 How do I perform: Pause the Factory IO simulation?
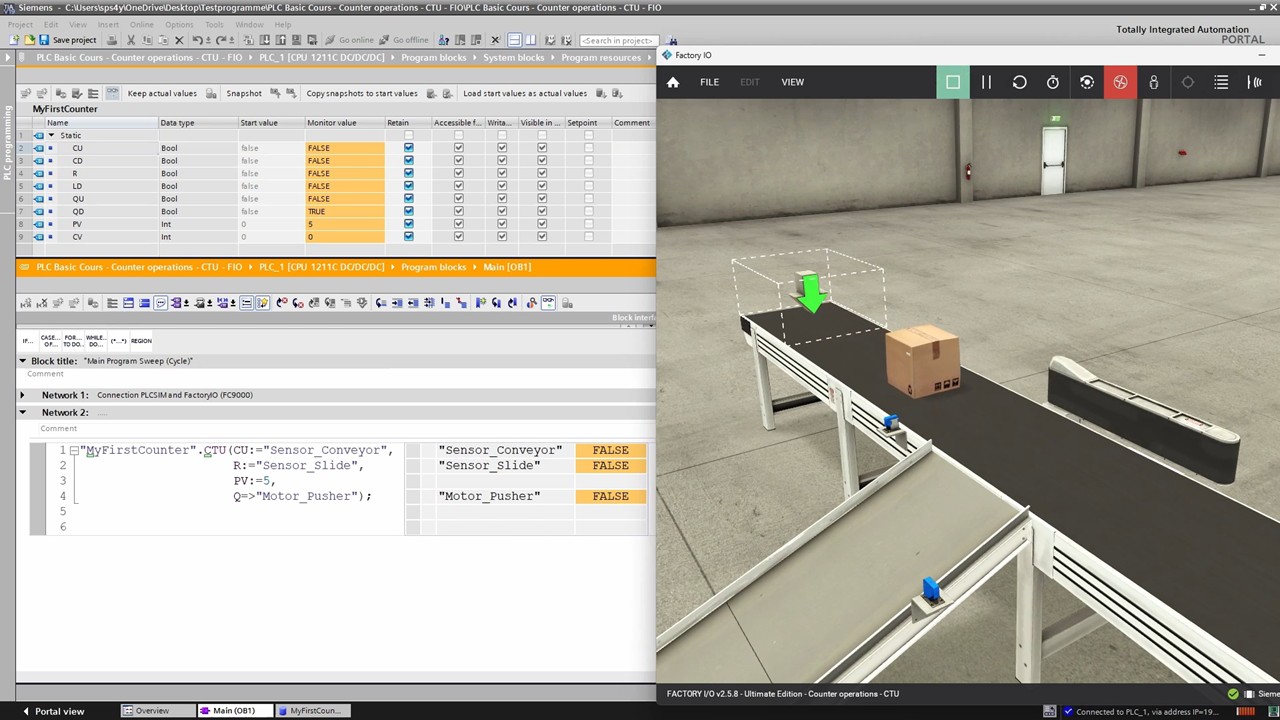tap(986, 82)
